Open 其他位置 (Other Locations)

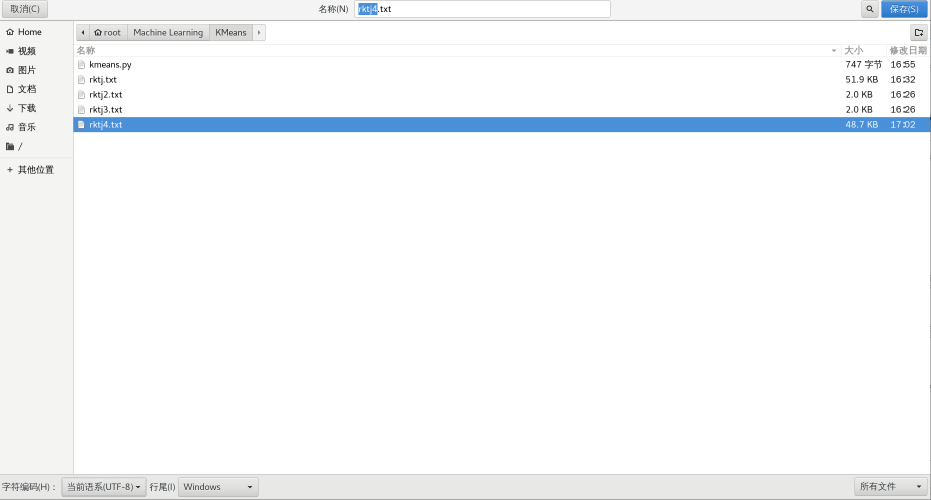[35, 170]
